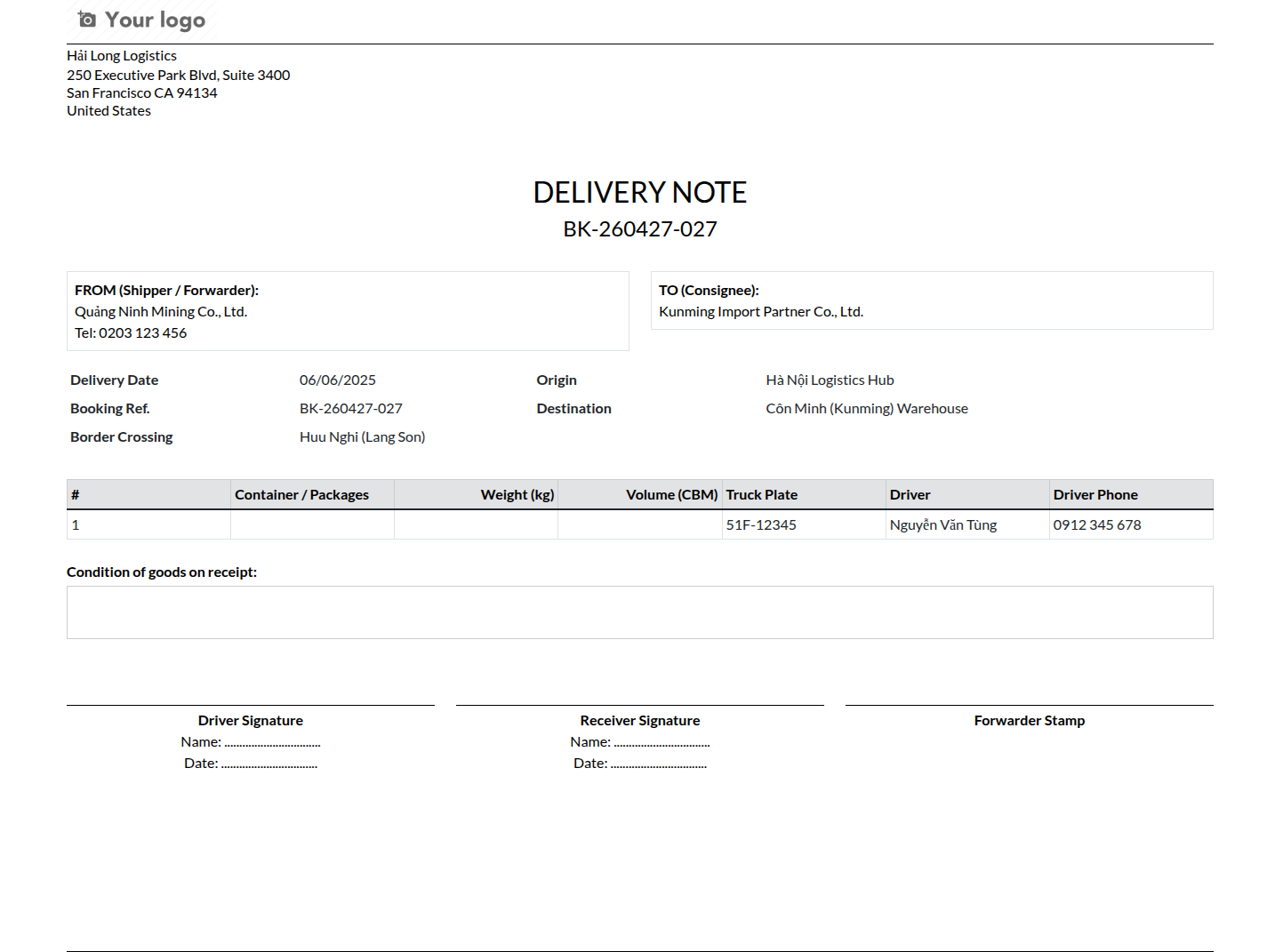Click the 'Booking Ref.' label

(110, 408)
